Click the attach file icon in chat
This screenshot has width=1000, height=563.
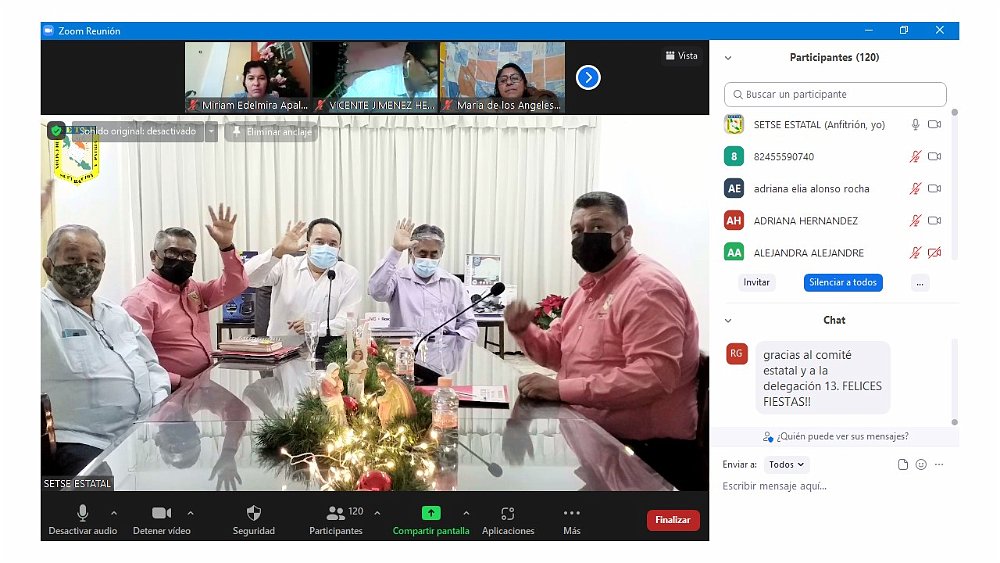pos(903,464)
